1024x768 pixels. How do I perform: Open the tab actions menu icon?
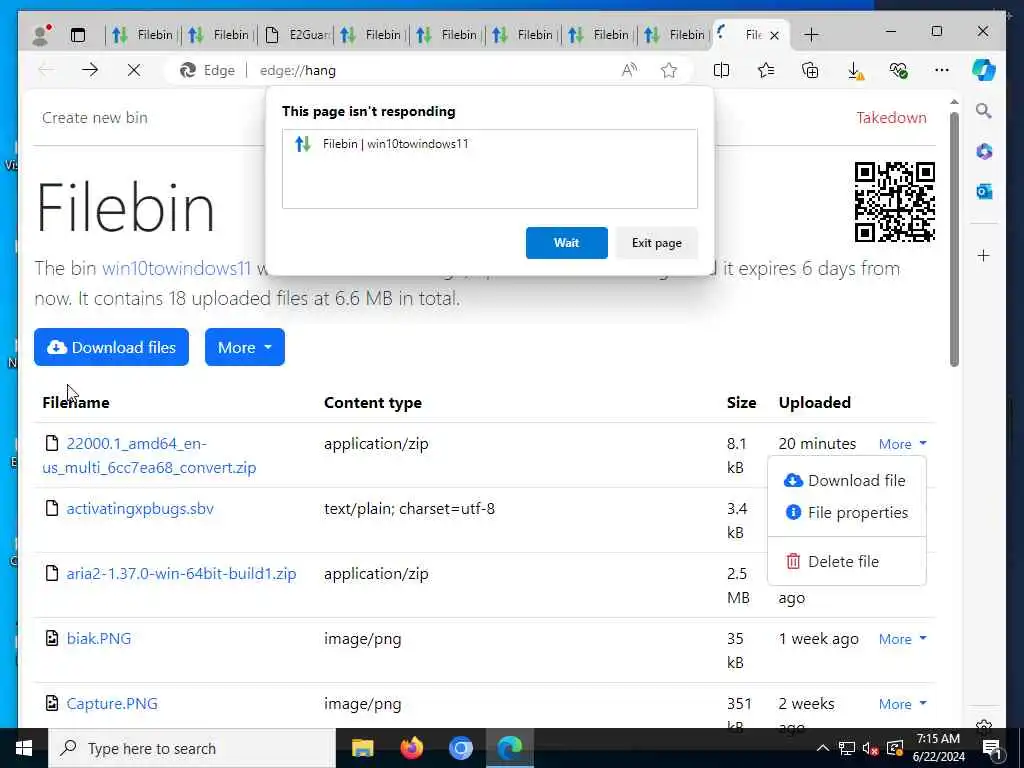point(78,35)
